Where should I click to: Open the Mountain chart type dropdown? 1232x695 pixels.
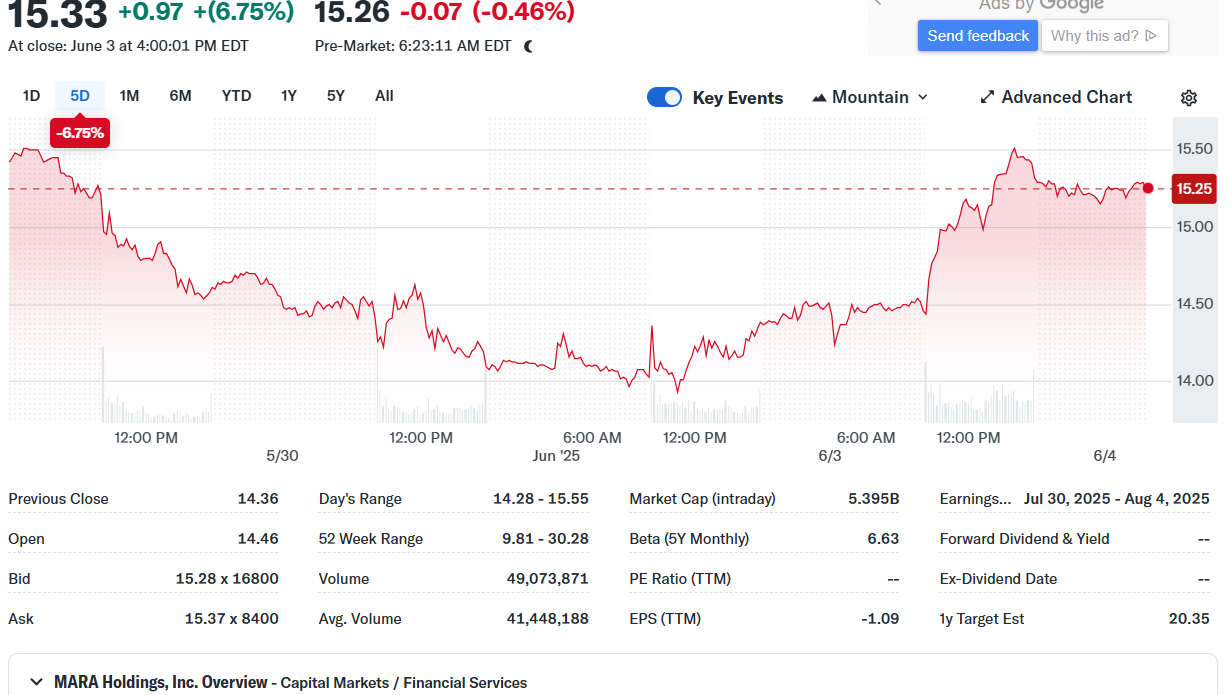click(870, 97)
